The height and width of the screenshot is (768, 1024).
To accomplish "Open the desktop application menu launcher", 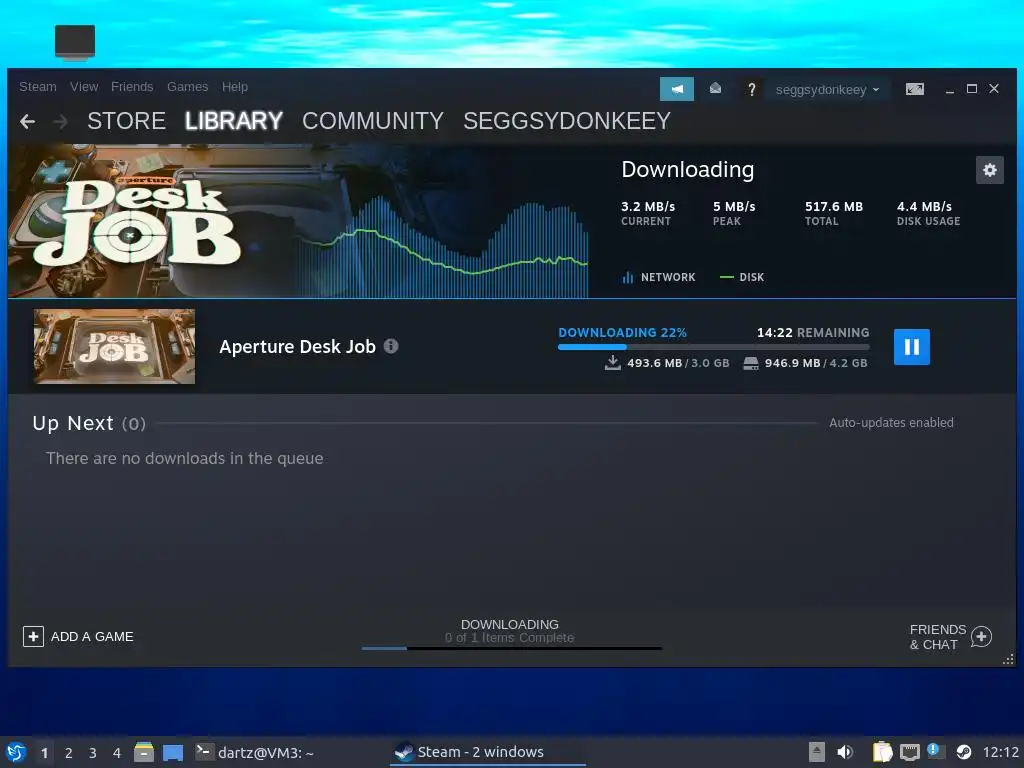I will tap(16, 752).
